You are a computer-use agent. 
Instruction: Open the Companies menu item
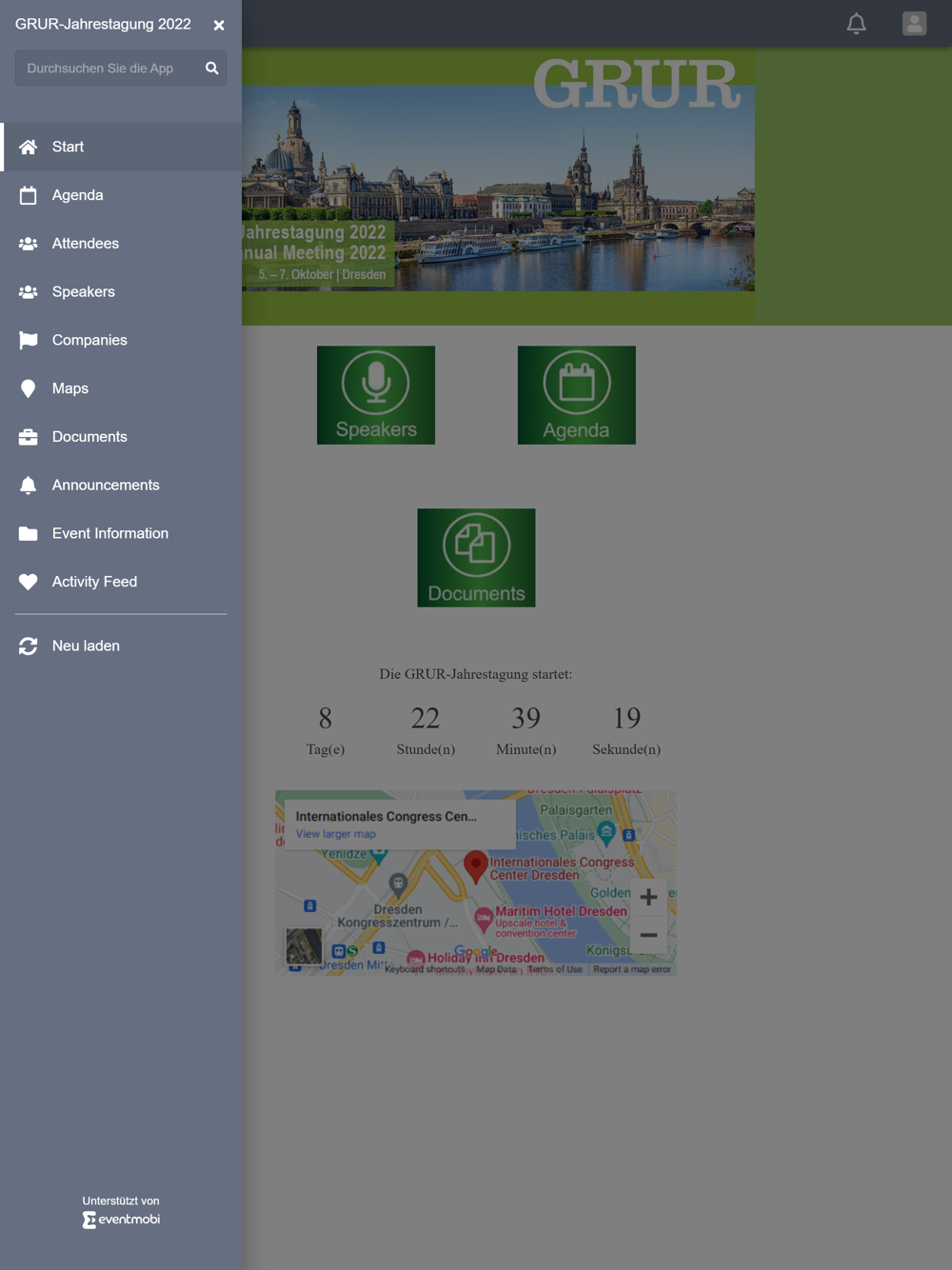click(121, 340)
